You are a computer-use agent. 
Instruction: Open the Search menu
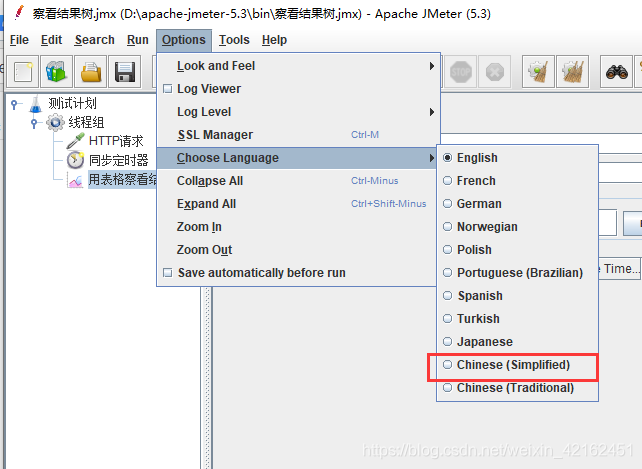click(94, 40)
